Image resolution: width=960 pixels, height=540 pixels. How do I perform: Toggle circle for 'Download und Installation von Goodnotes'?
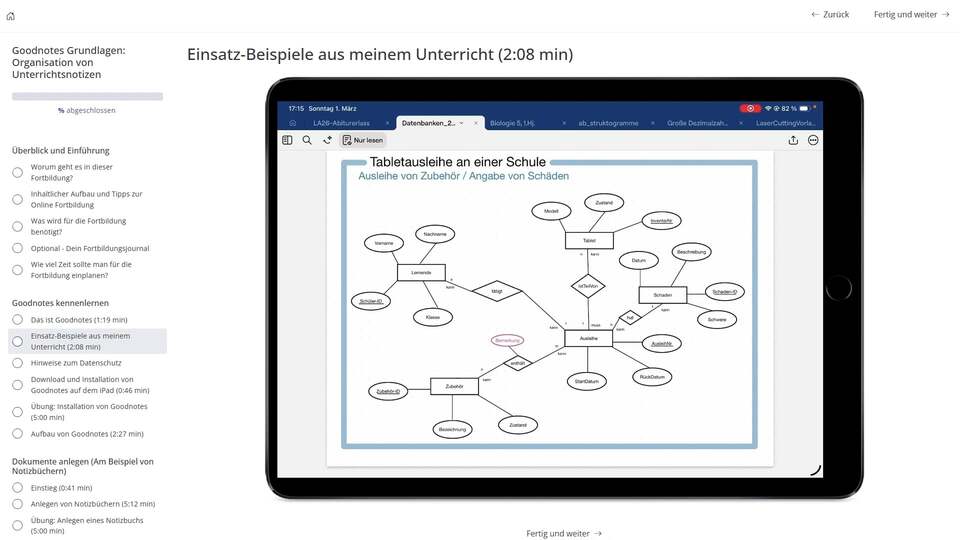pos(18,385)
